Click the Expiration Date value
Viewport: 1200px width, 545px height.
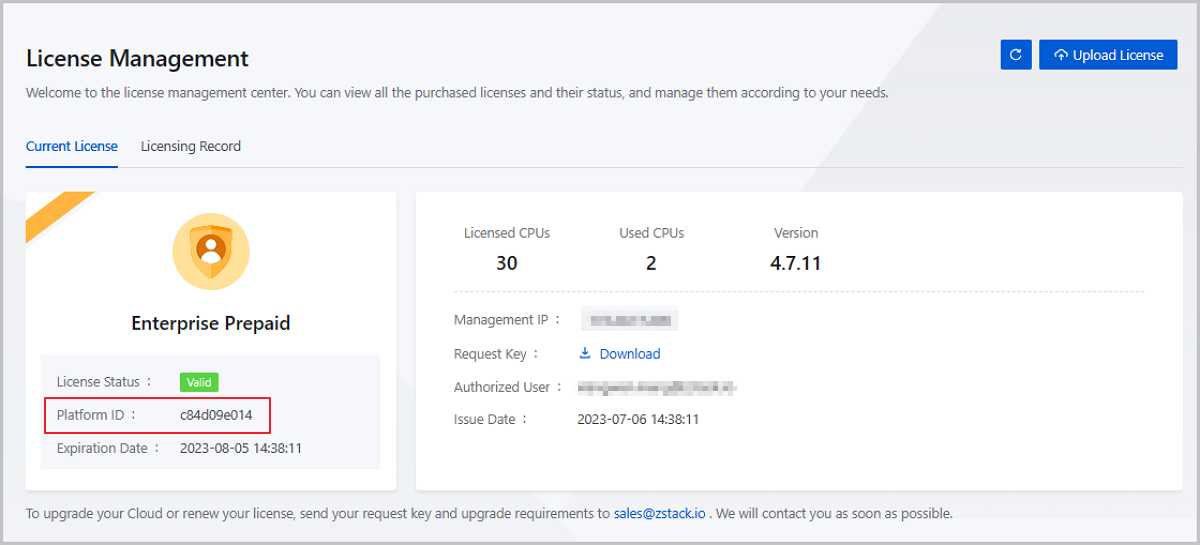(240, 448)
